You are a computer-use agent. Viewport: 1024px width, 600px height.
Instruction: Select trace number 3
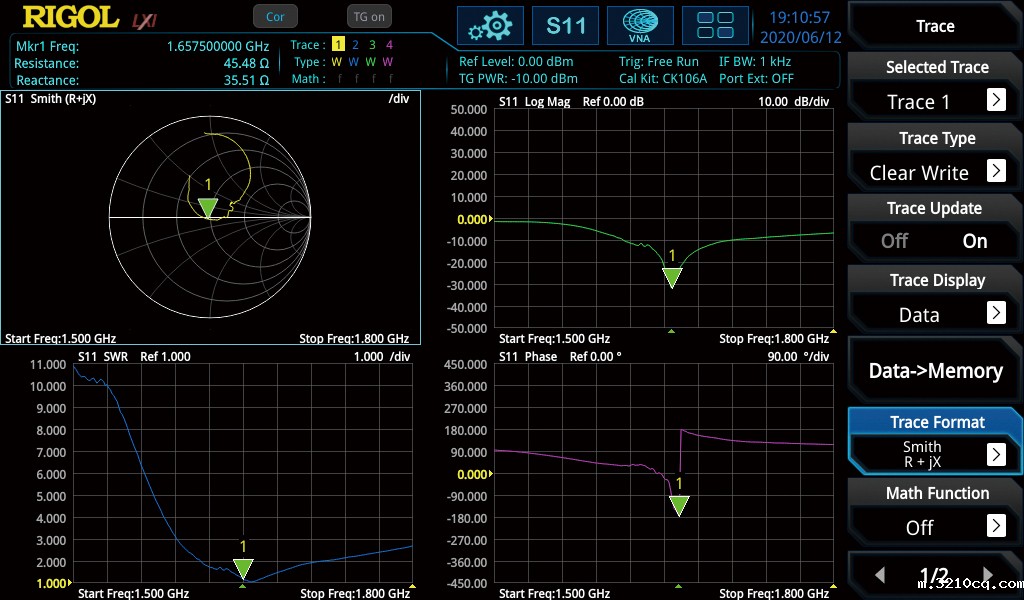point(372,44)
